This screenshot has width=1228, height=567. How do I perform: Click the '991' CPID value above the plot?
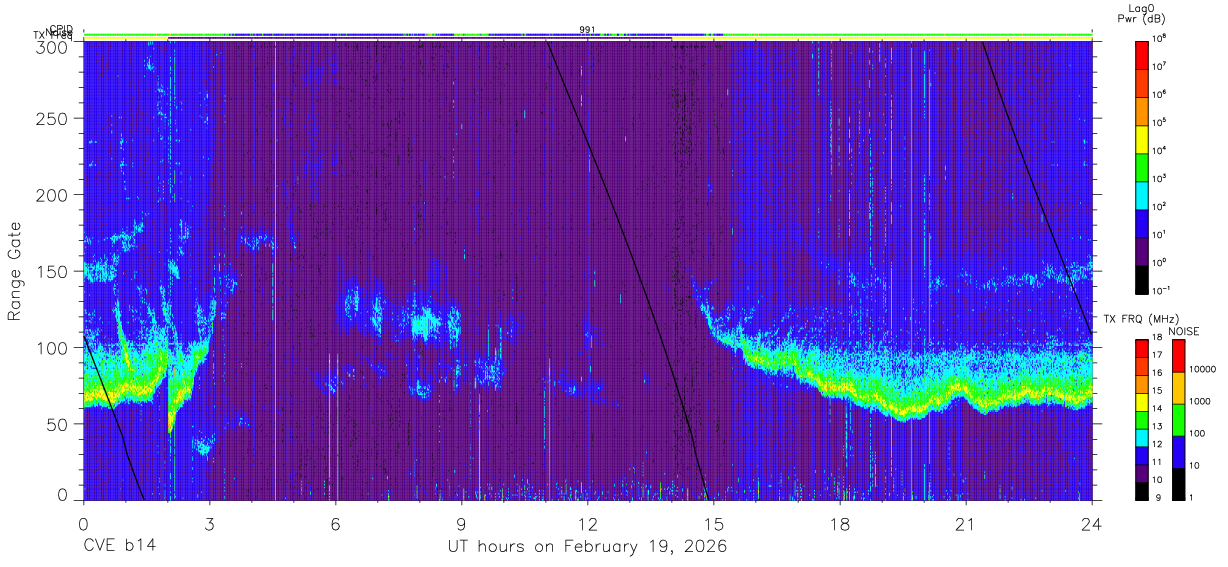click(x=588, y=29)
